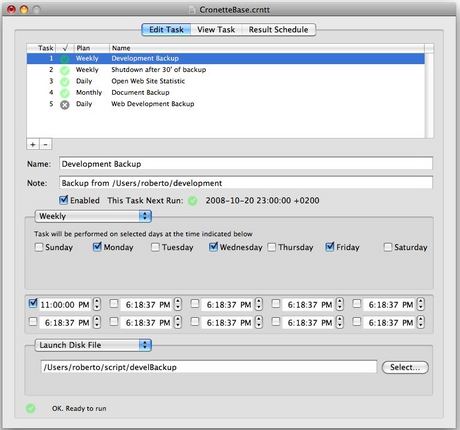
Task: Open the Weekly plan dropdown
Action: 93,216
